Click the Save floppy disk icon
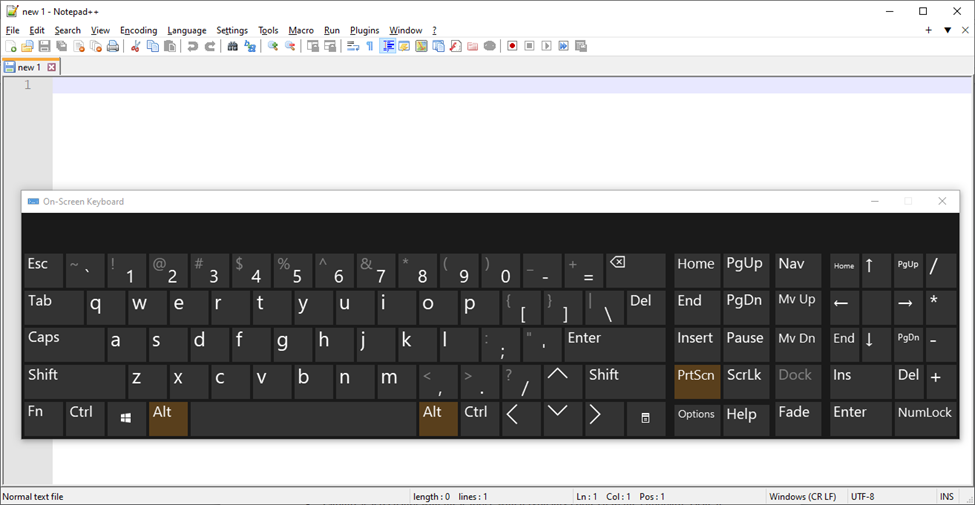 44,46
